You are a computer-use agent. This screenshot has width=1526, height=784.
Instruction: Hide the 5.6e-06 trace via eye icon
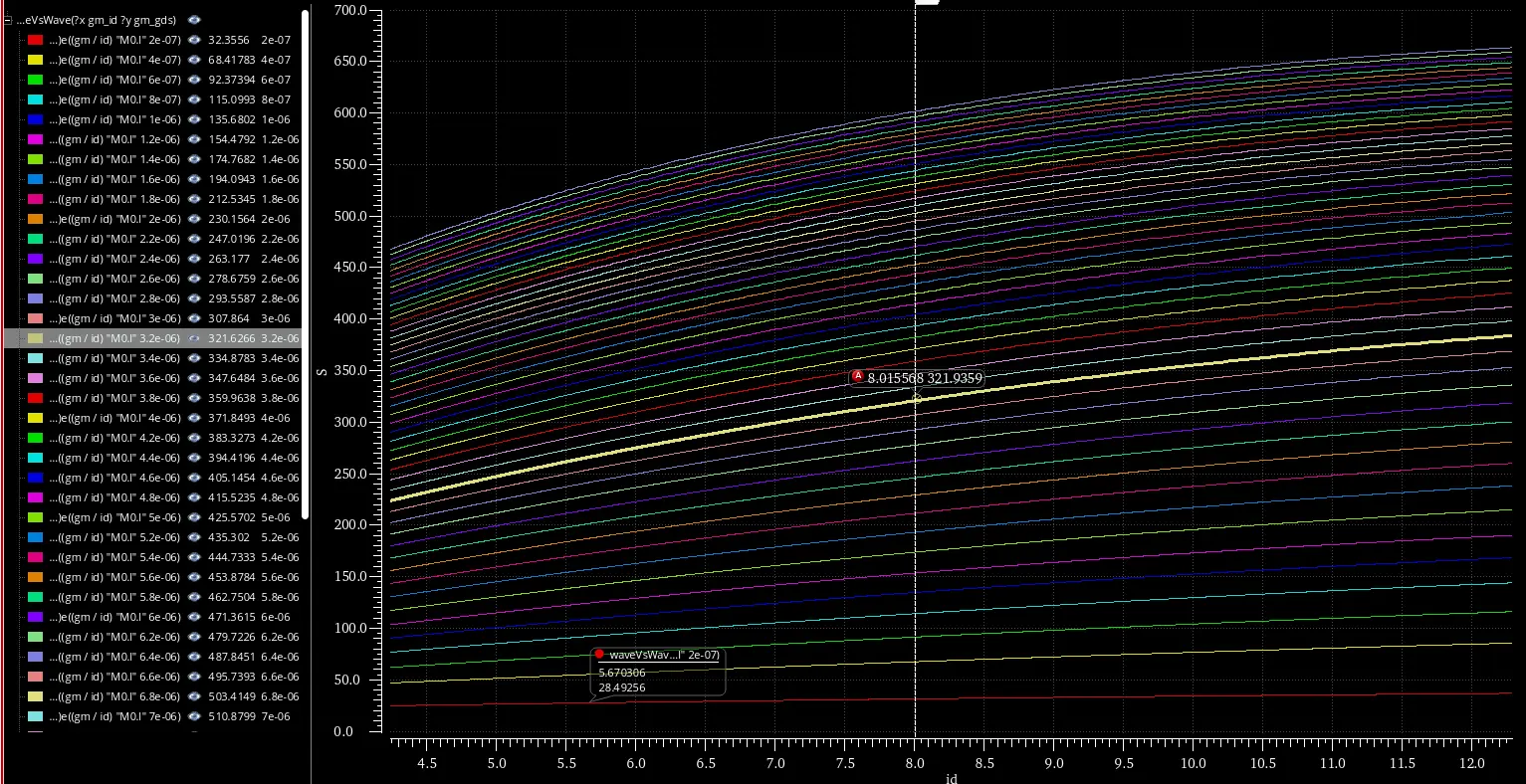(194, 577)
